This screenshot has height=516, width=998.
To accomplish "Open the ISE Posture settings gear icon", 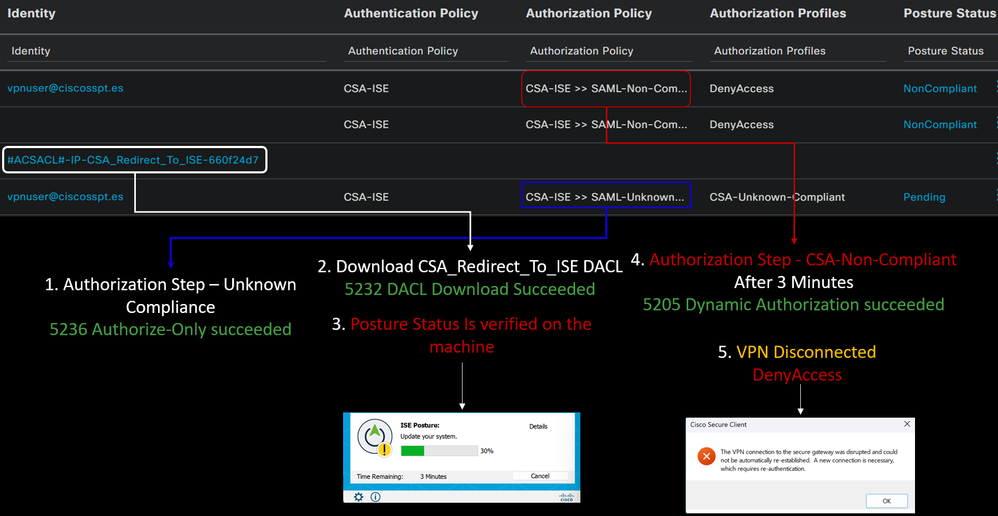I will (359, 497).
